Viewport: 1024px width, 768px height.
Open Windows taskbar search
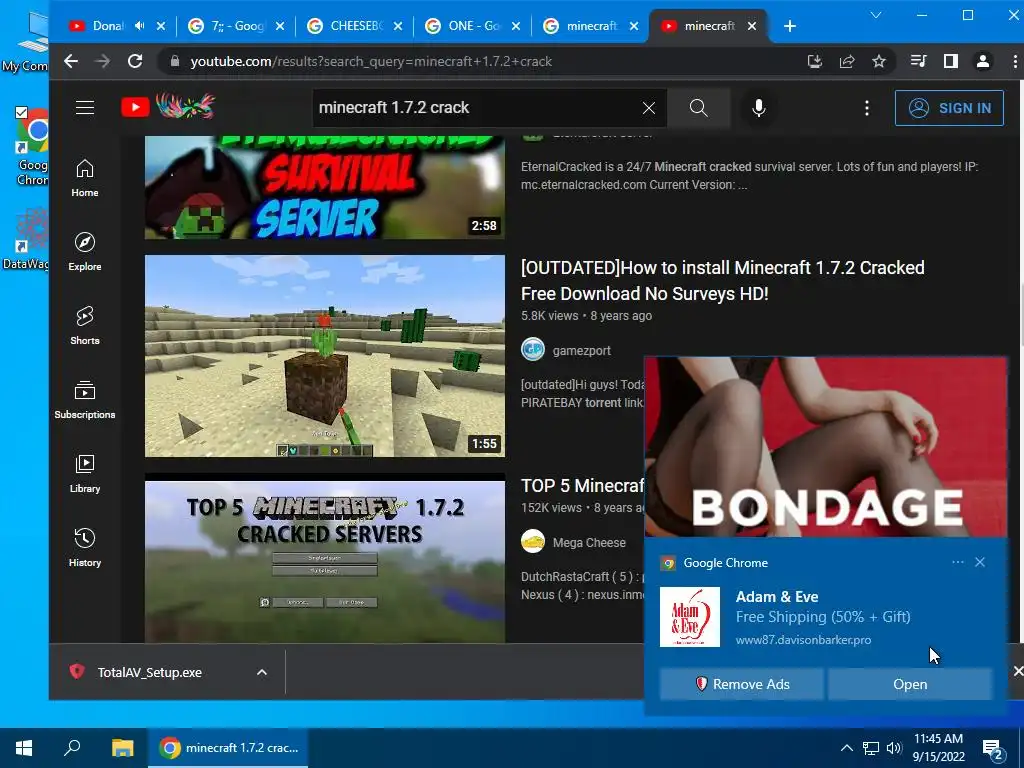click(x=72, y=748)
